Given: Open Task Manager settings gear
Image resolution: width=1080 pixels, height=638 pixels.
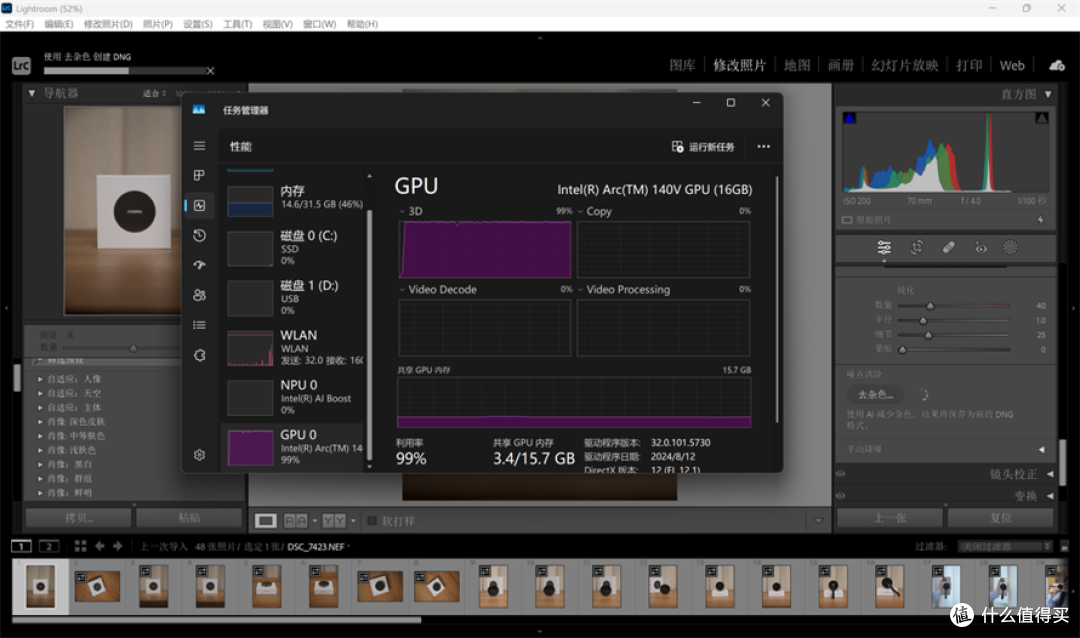Looking at the screenshot, I should click(x=199, y=455).
